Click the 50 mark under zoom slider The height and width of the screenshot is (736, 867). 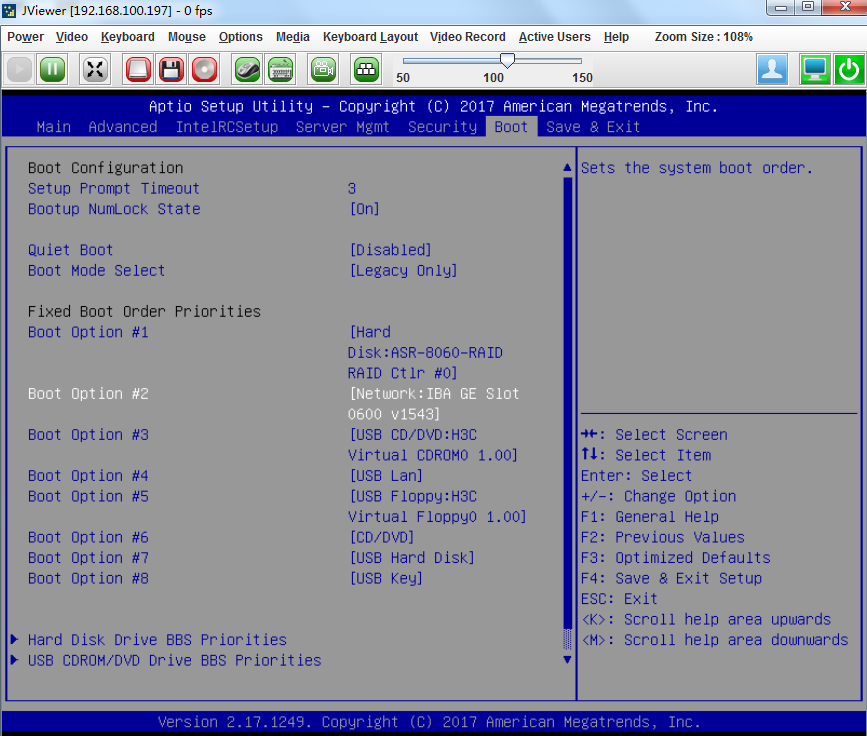click(403, 78)
